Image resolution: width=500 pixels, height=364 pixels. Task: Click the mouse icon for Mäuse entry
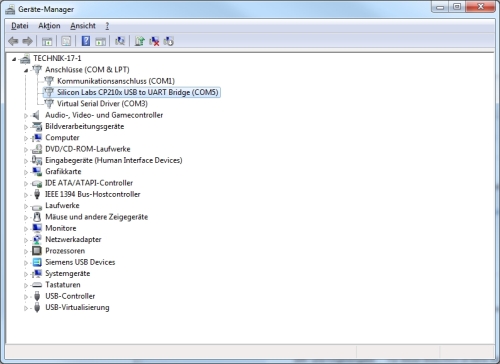(x=37, y=217)
